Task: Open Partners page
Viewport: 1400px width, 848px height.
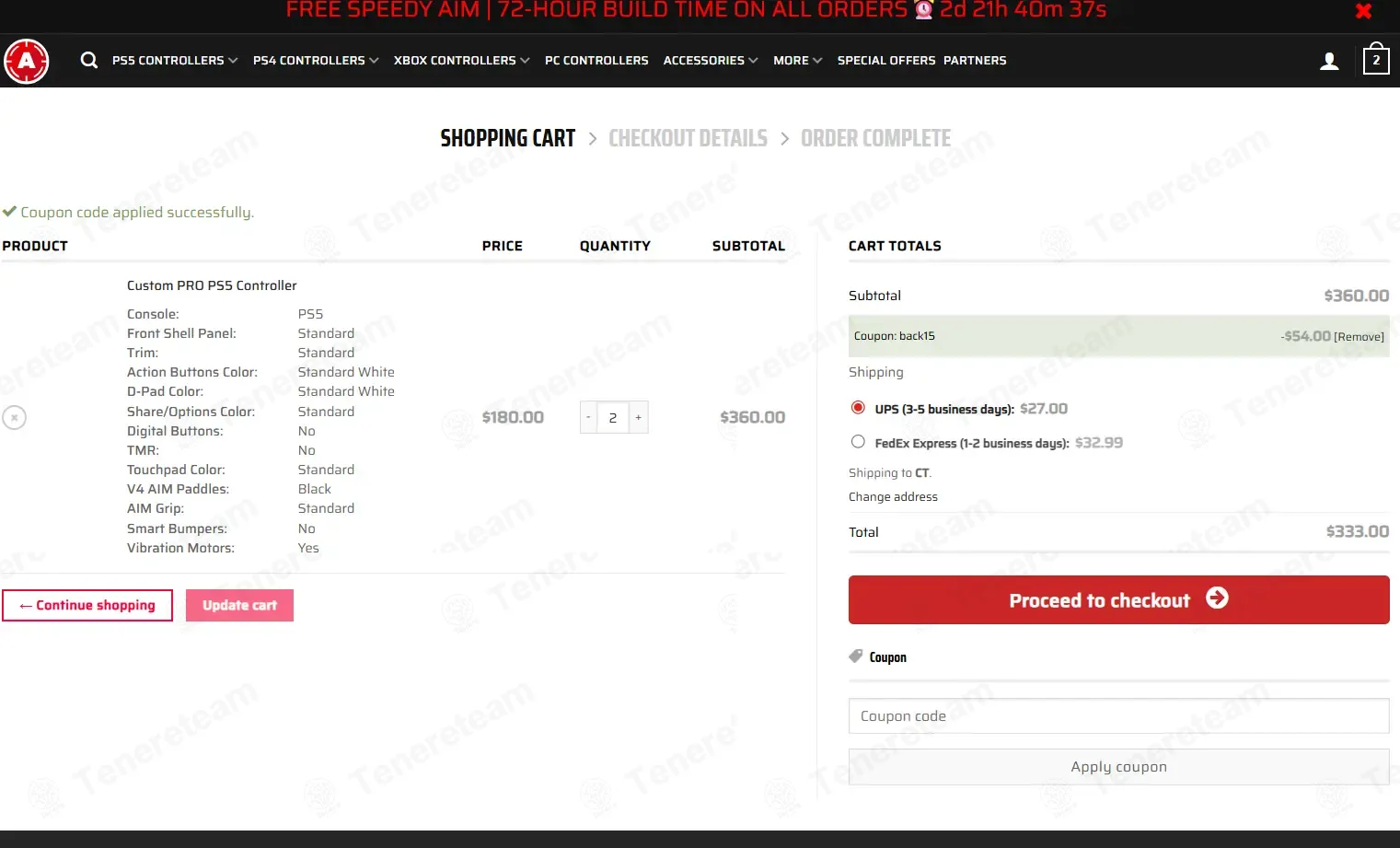Action: coord(975,61)
